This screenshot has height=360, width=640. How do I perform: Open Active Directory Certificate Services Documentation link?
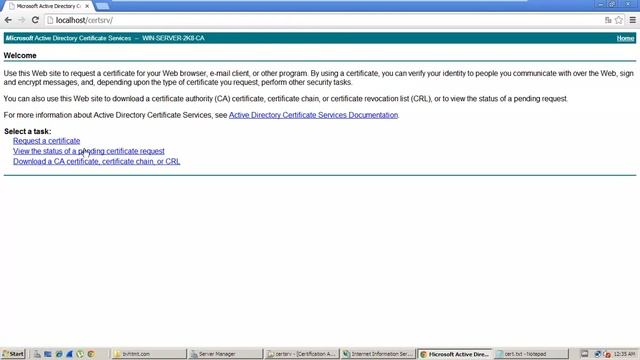click(x=313, y=115)
